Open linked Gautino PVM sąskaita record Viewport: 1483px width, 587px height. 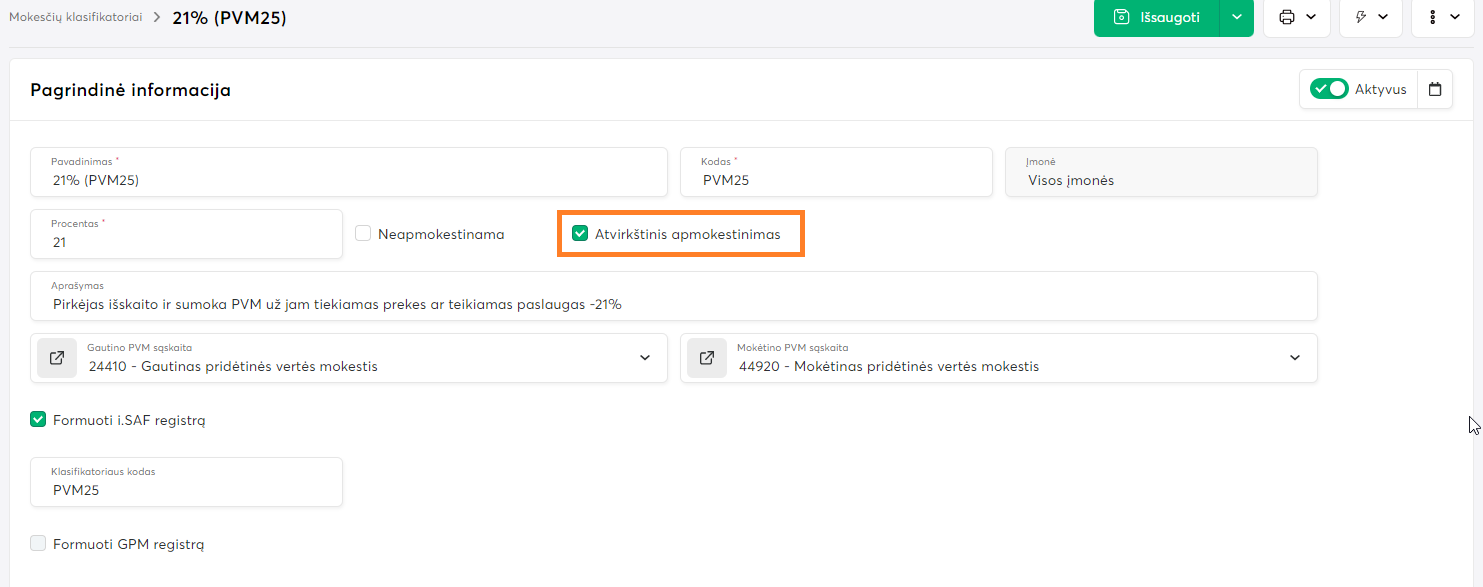tap(57, 358)
